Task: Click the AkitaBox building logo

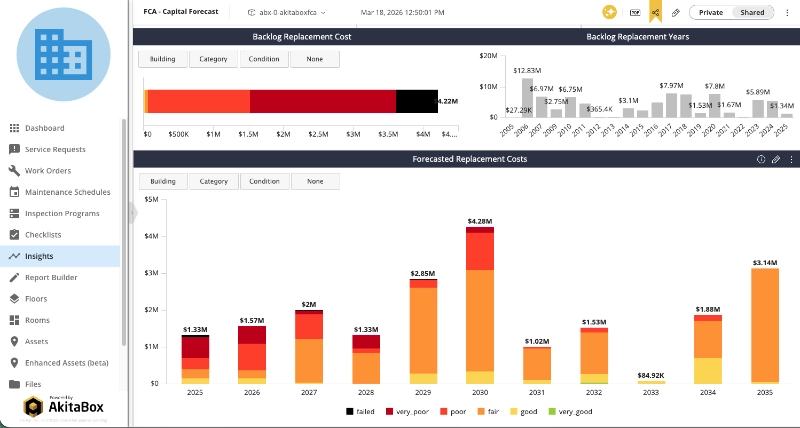Action: click(x=60, y=50)
